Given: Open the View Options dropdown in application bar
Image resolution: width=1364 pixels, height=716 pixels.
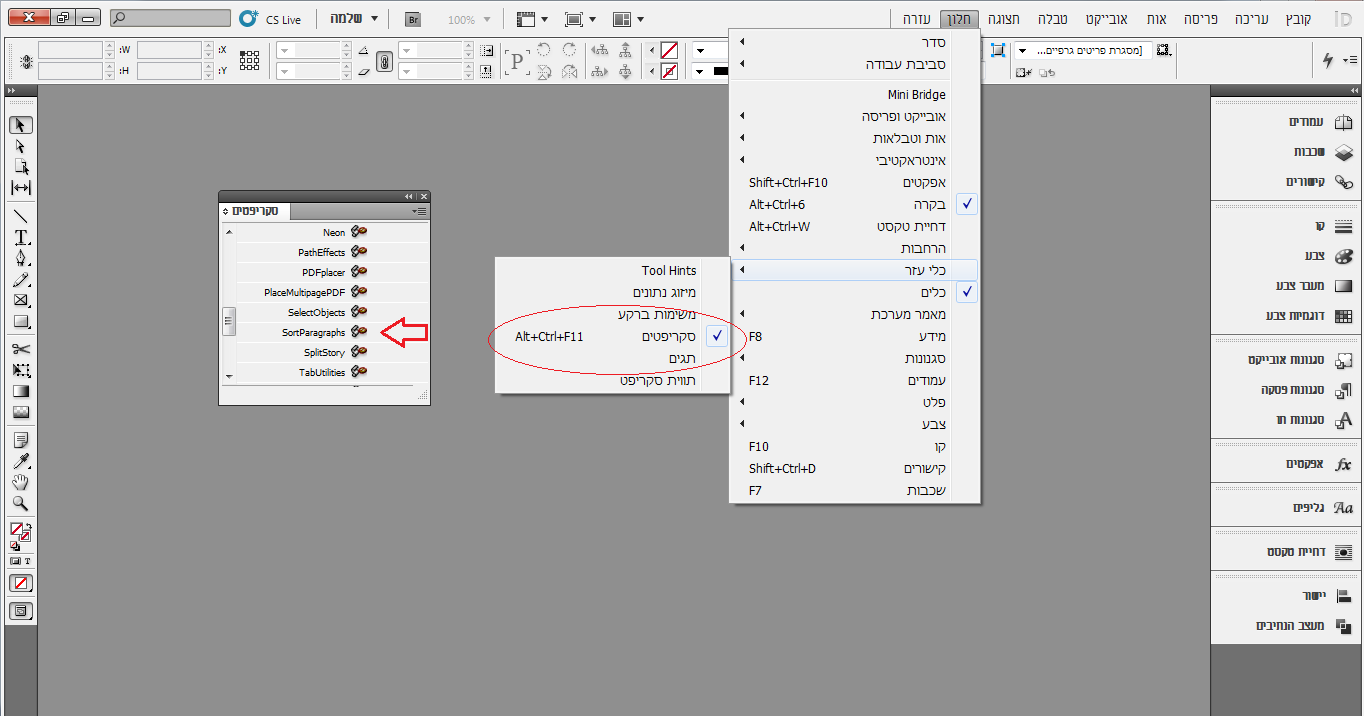Looking at the screenshot, I should tap(532, 19).
